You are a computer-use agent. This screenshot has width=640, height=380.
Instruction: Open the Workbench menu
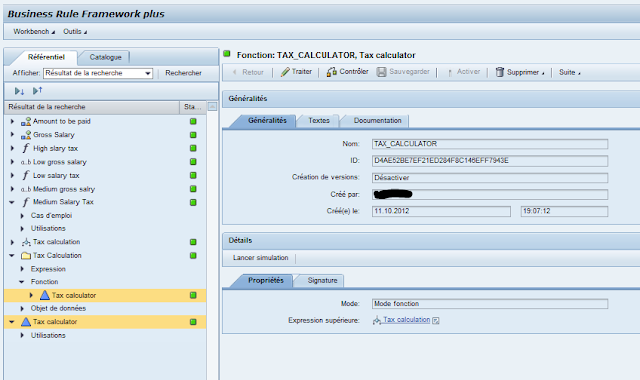pyautogui.click(x=34, y=31)
